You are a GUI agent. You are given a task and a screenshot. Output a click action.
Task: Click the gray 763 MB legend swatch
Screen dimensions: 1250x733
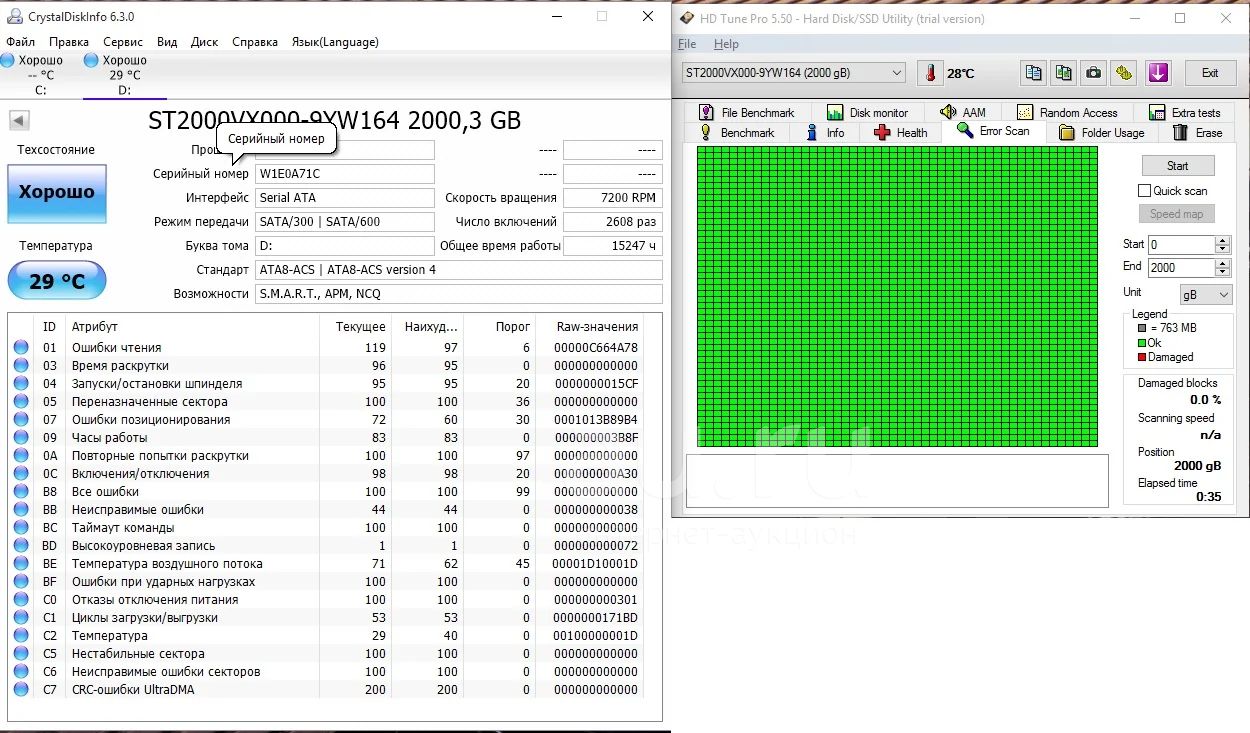pos(1141,328)
